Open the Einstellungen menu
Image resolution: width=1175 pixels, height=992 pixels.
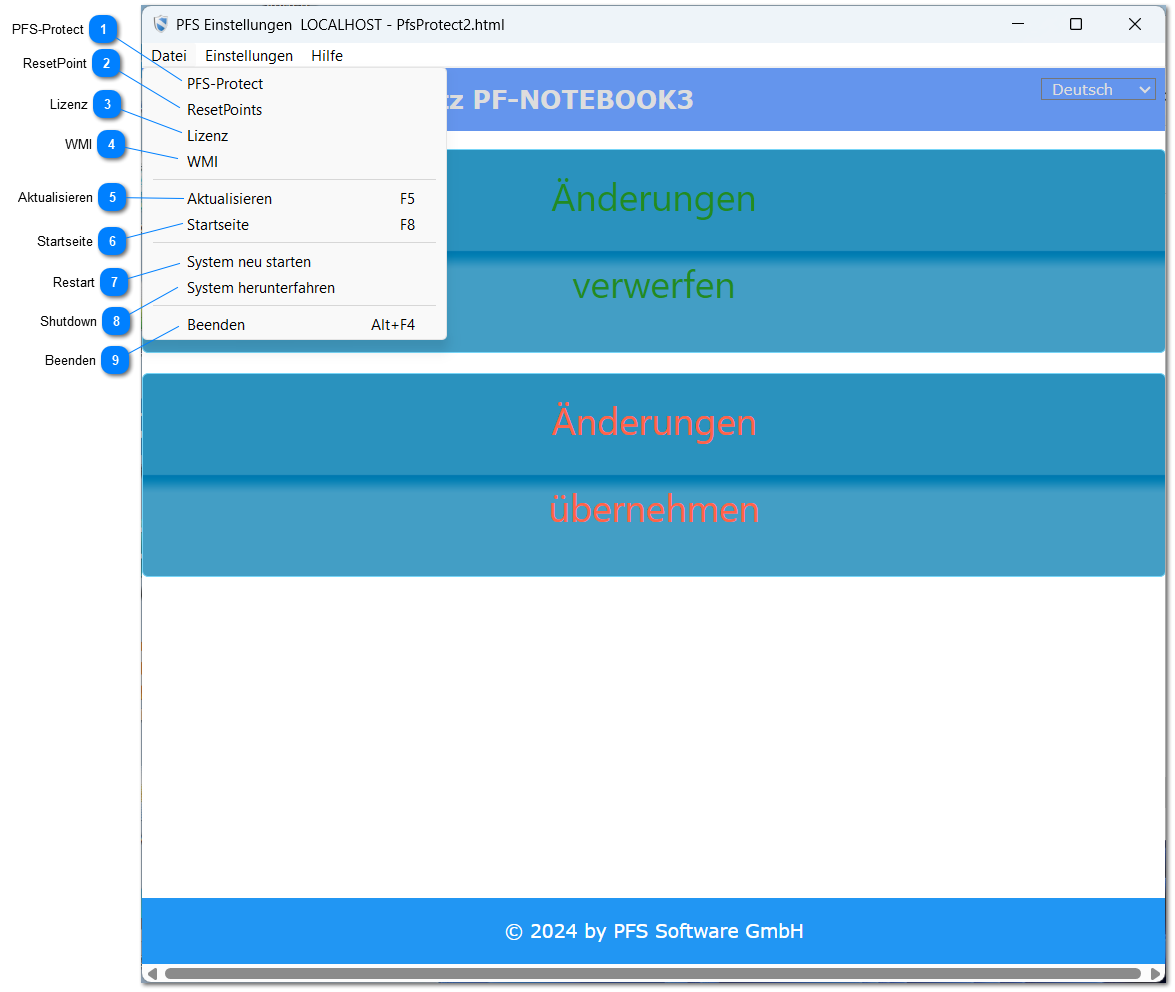coord(249,56)
